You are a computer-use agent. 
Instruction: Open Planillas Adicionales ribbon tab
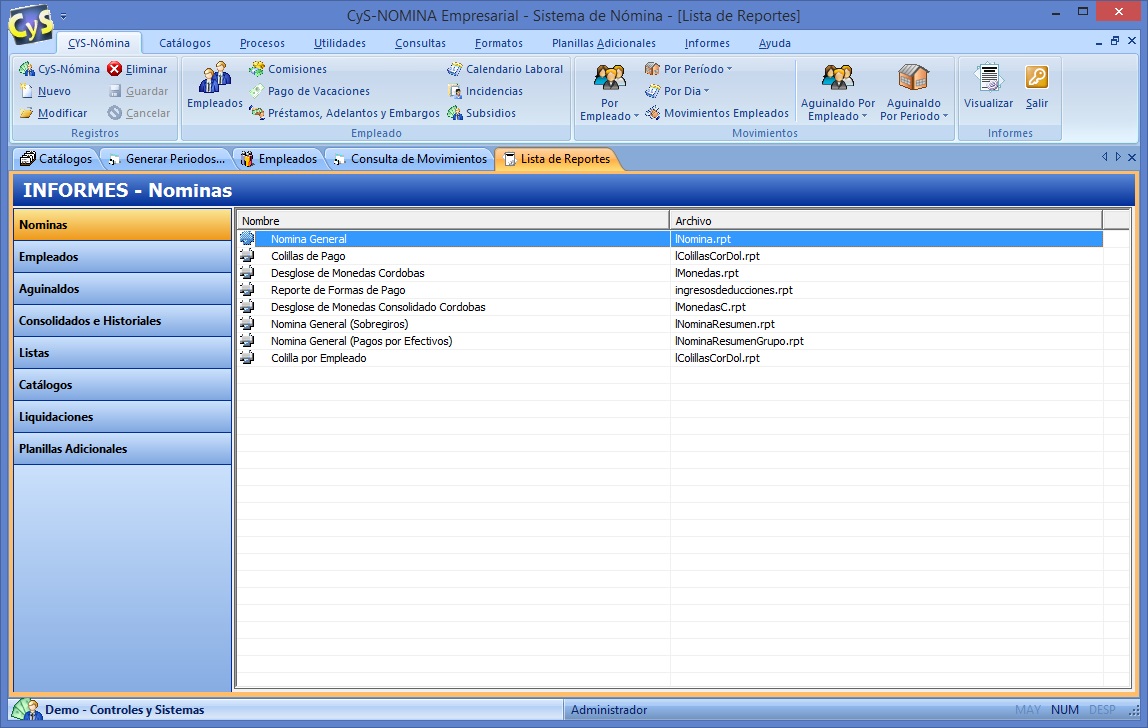click(604, 43)
